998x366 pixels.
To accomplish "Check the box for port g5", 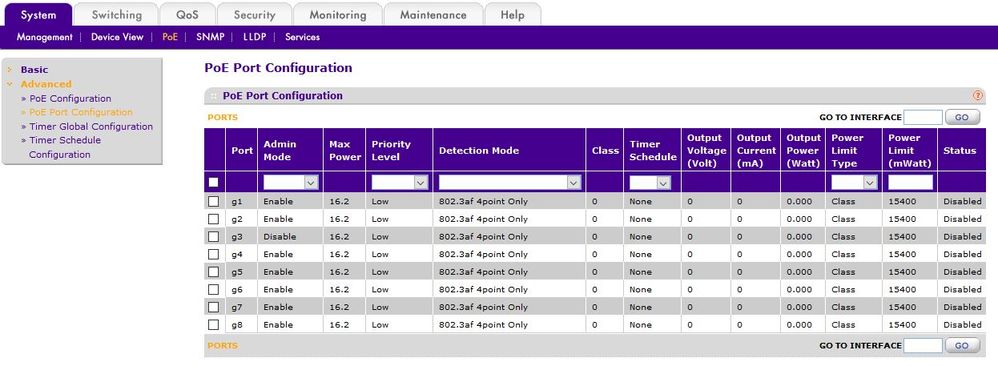I will 214,272.
